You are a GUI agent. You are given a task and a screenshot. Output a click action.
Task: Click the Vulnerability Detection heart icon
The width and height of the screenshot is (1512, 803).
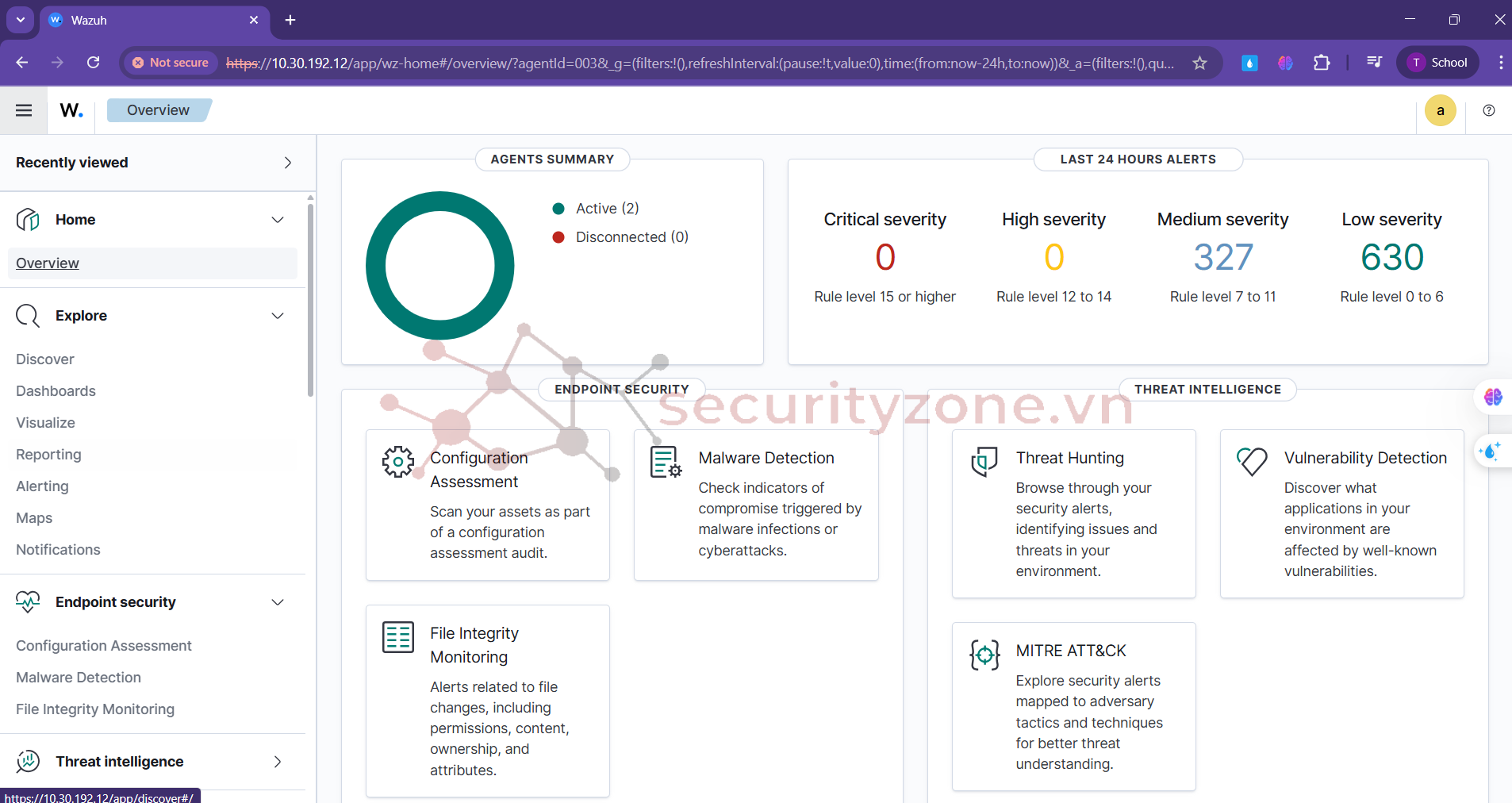(1252, 461)
